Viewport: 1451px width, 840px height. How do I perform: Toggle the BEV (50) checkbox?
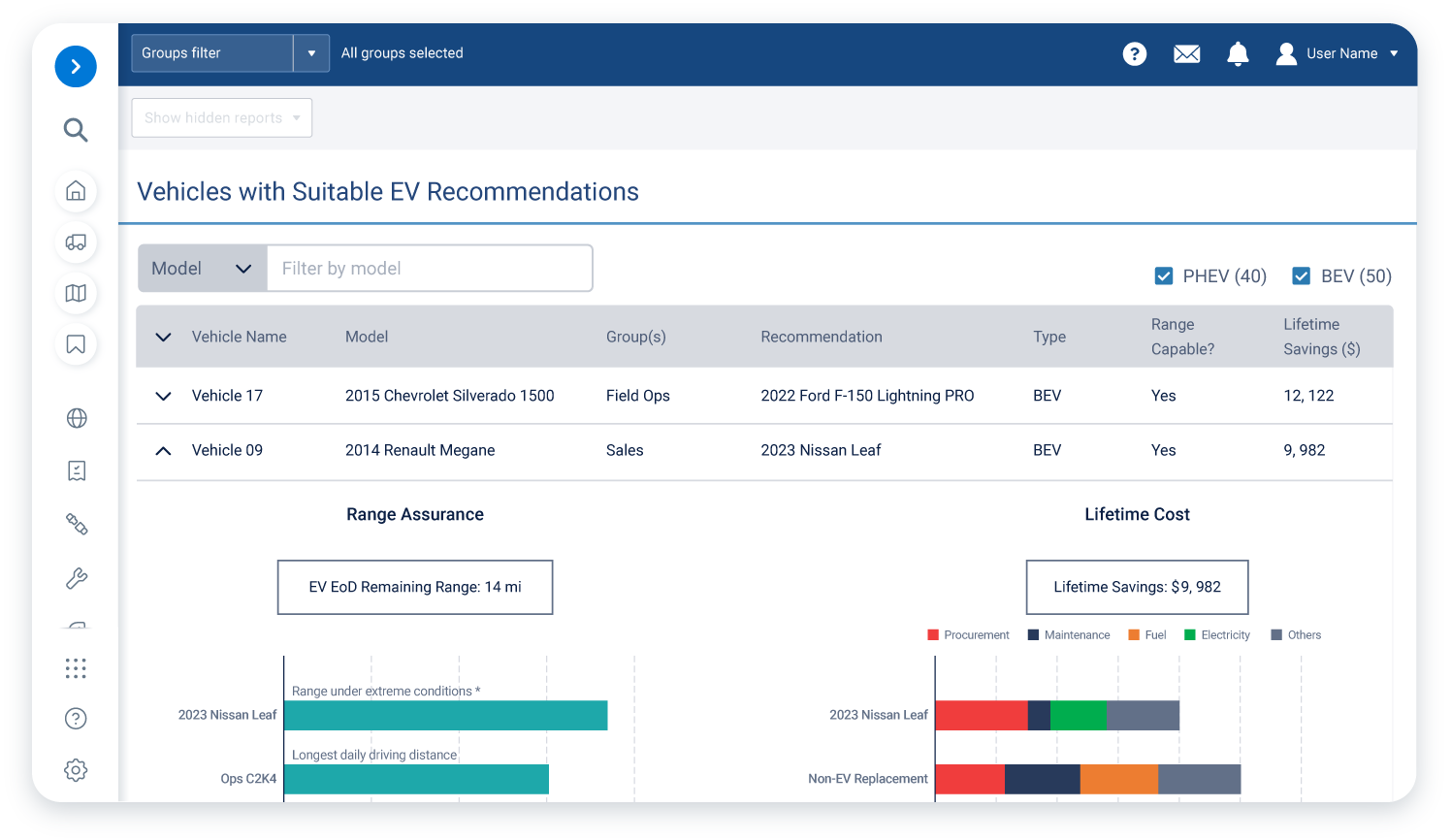pos(1302,276)
